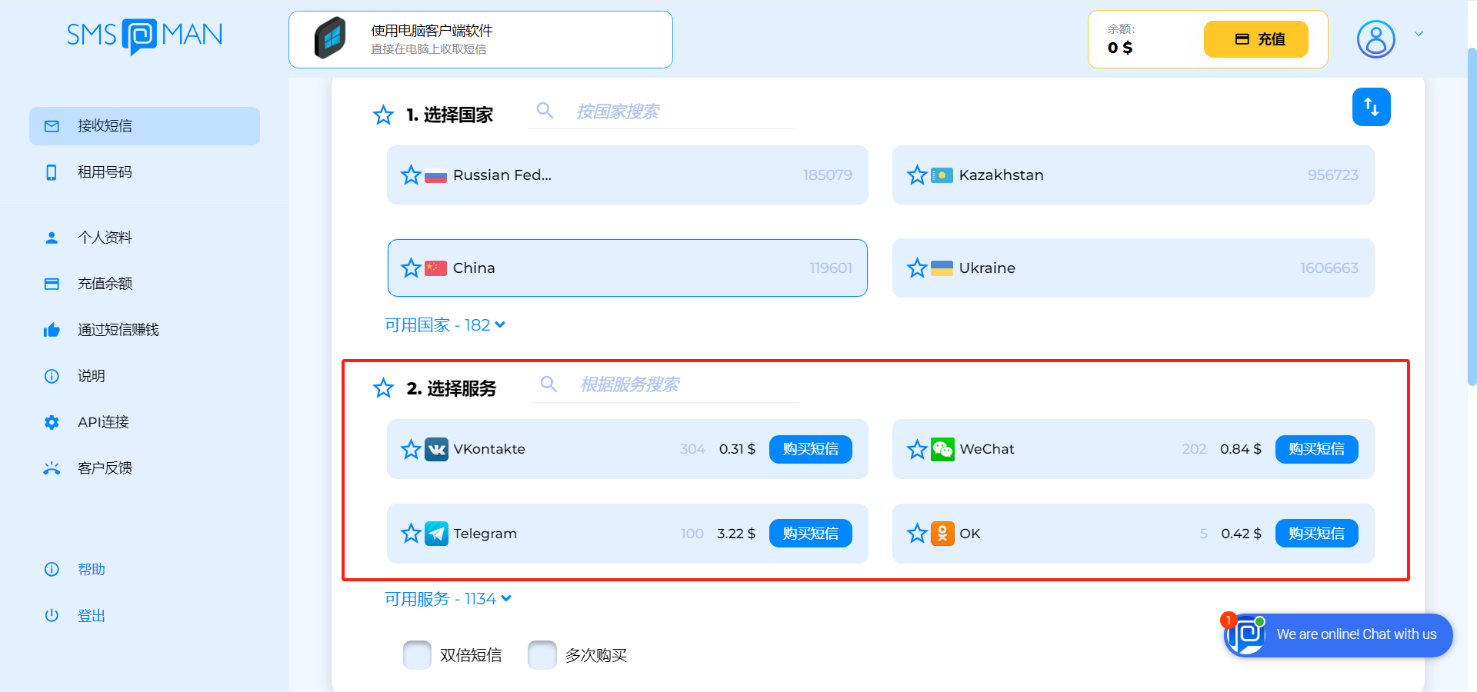Enable the 双倍短信 checkbox

(x=417, y=654)
